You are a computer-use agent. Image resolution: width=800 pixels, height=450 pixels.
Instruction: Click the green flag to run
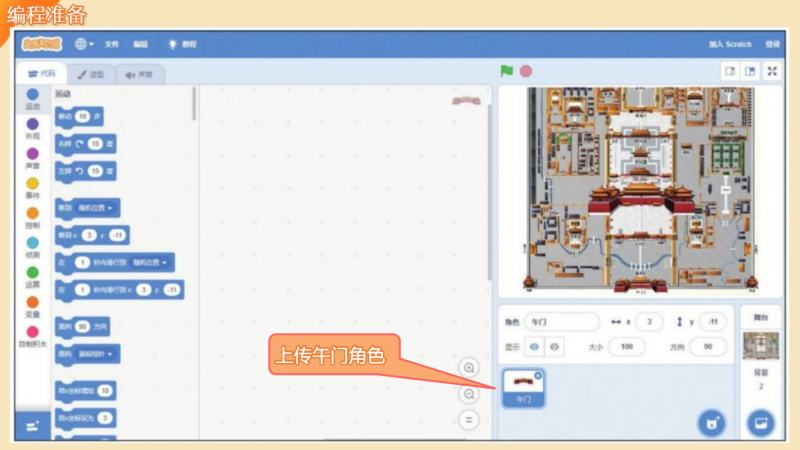[x=507, y=71]
